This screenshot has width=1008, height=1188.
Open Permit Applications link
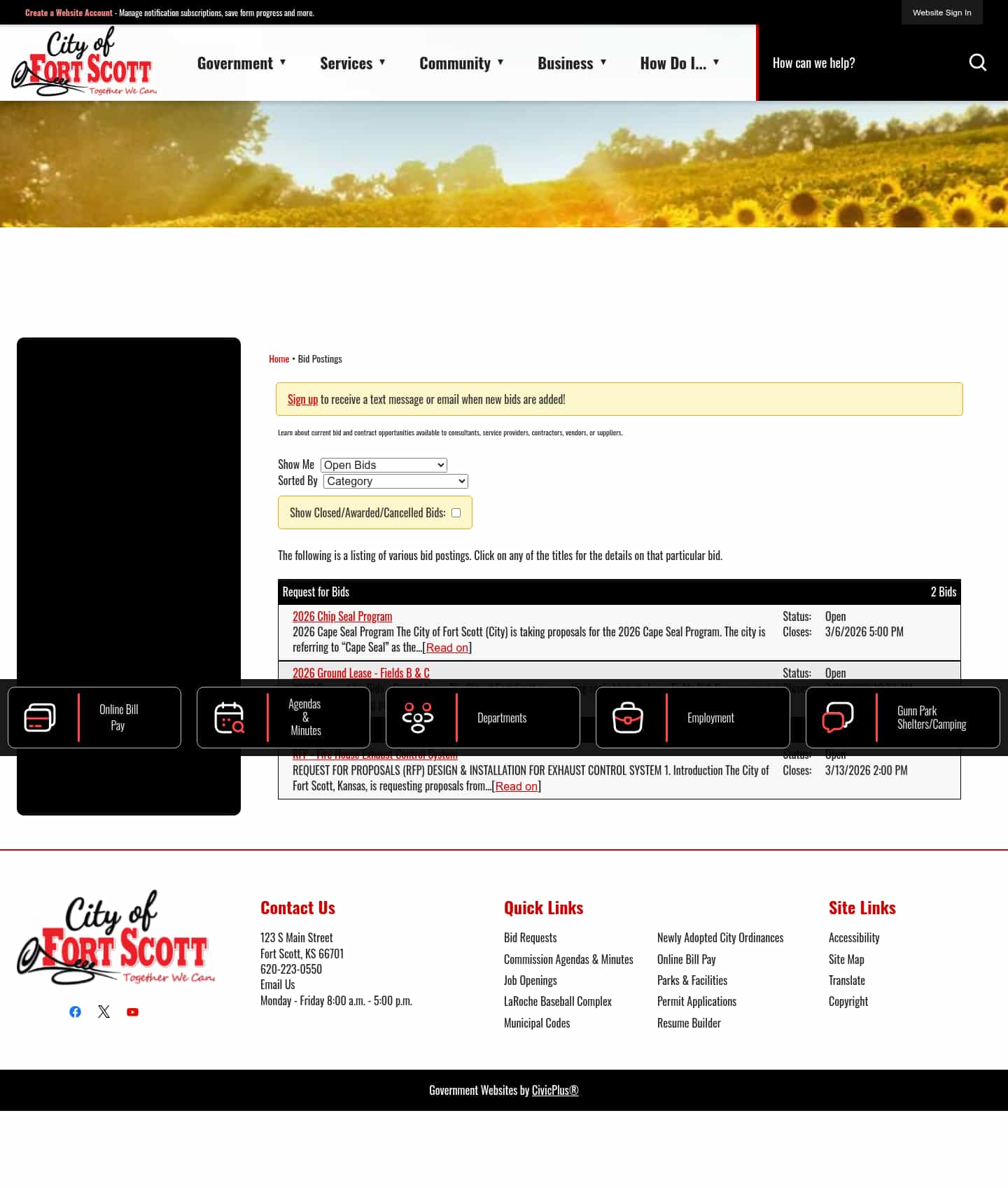point(696,1001)
